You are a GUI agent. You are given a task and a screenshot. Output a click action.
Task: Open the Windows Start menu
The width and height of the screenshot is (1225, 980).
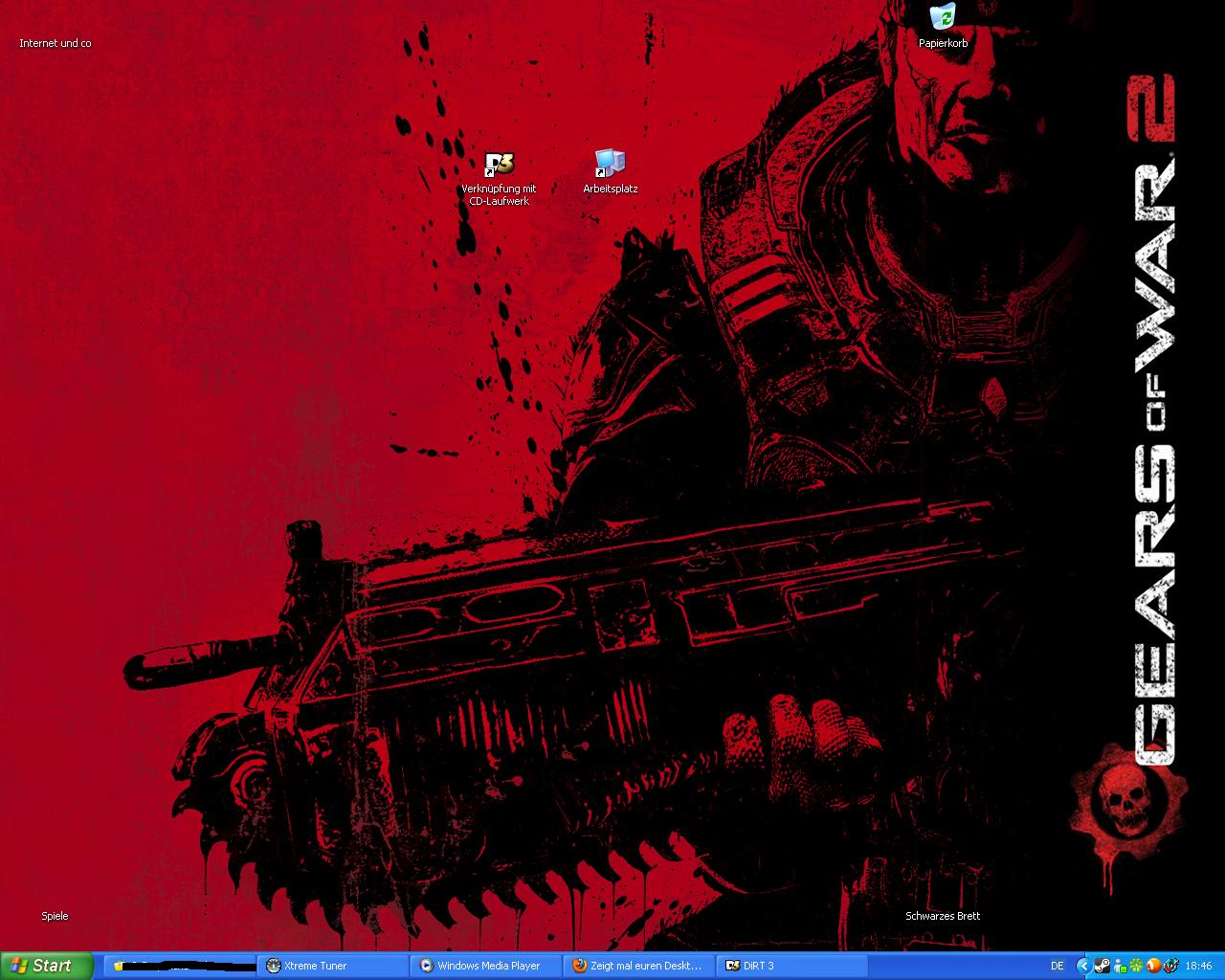click(x=46, y=966)
